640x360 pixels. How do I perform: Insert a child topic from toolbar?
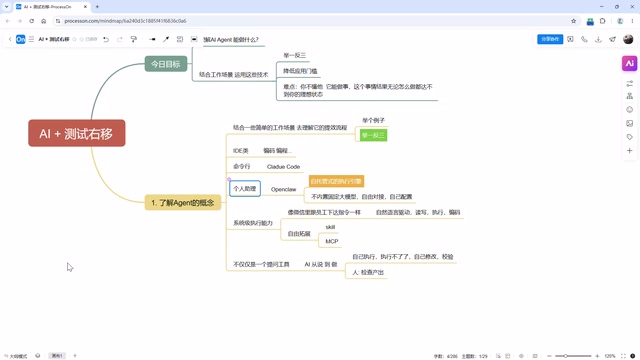[x=152, y=39]
